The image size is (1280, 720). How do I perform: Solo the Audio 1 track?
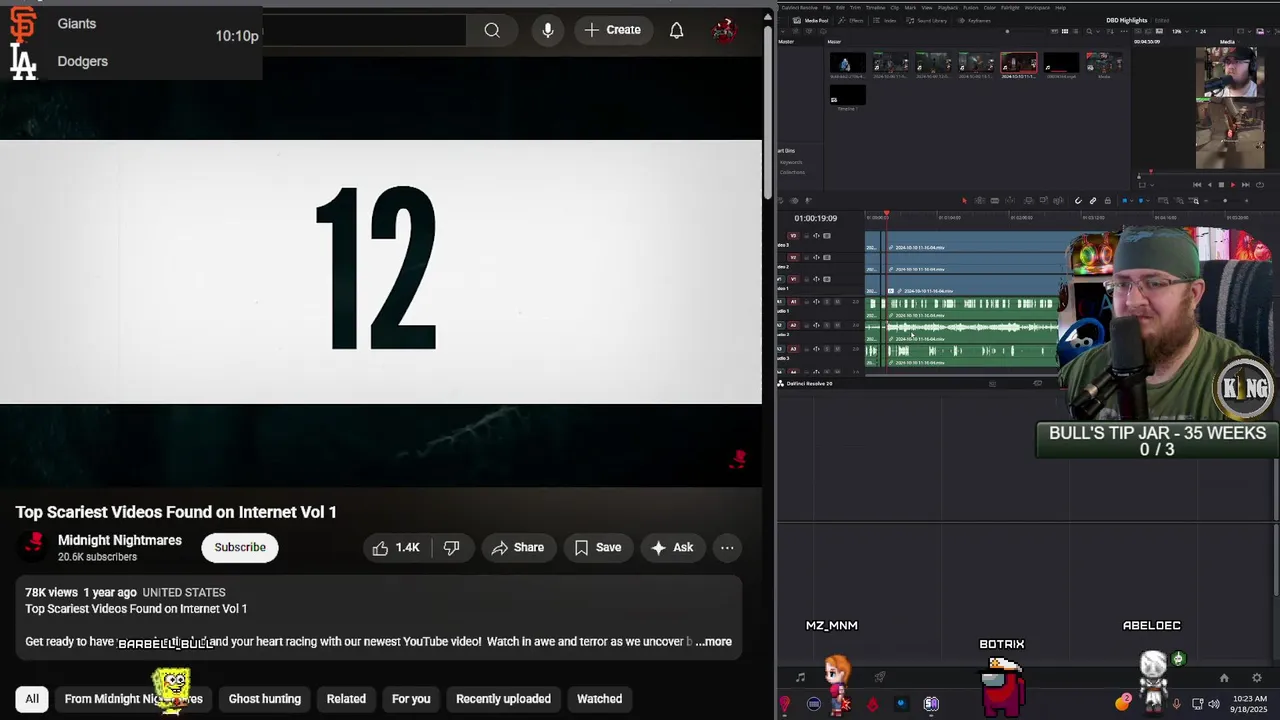pyautogui.click(x=827, y=302)
